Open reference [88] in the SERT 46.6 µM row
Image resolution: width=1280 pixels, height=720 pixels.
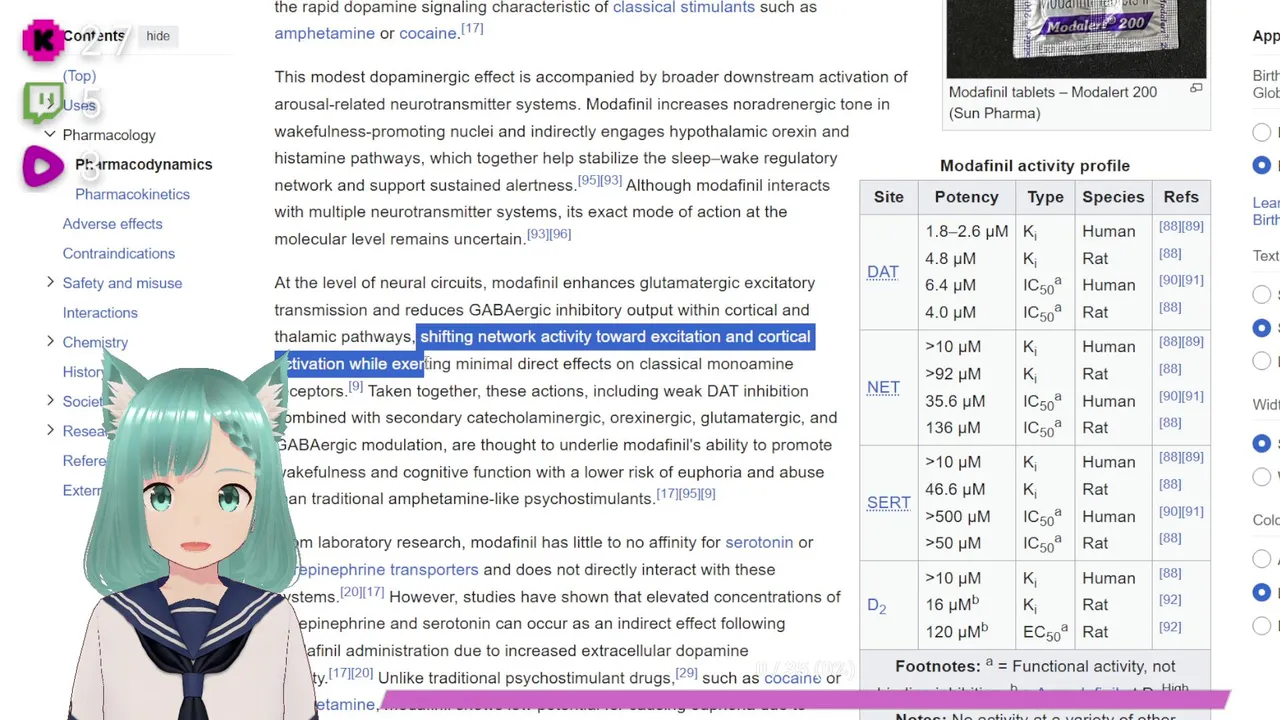(x=1170, y=485)
